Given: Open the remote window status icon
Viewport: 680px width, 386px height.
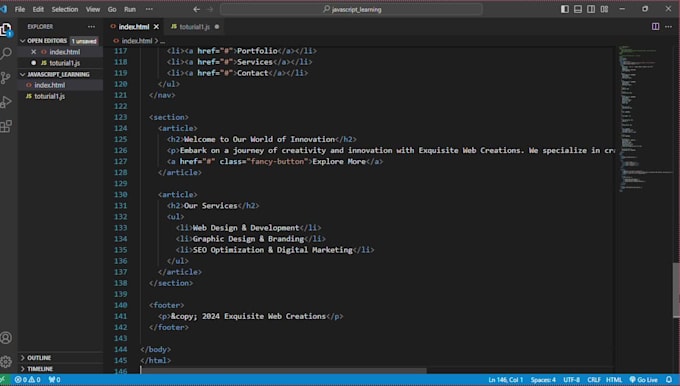Looking at the screenshot, I should tap(4, 380).
